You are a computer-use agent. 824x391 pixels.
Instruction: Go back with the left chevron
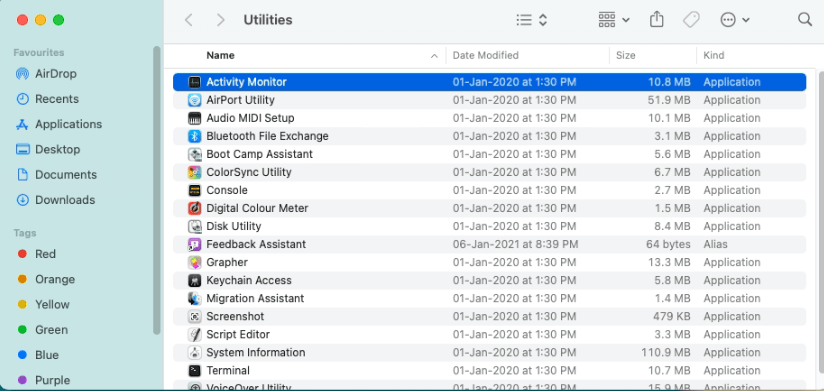point(189,20)
